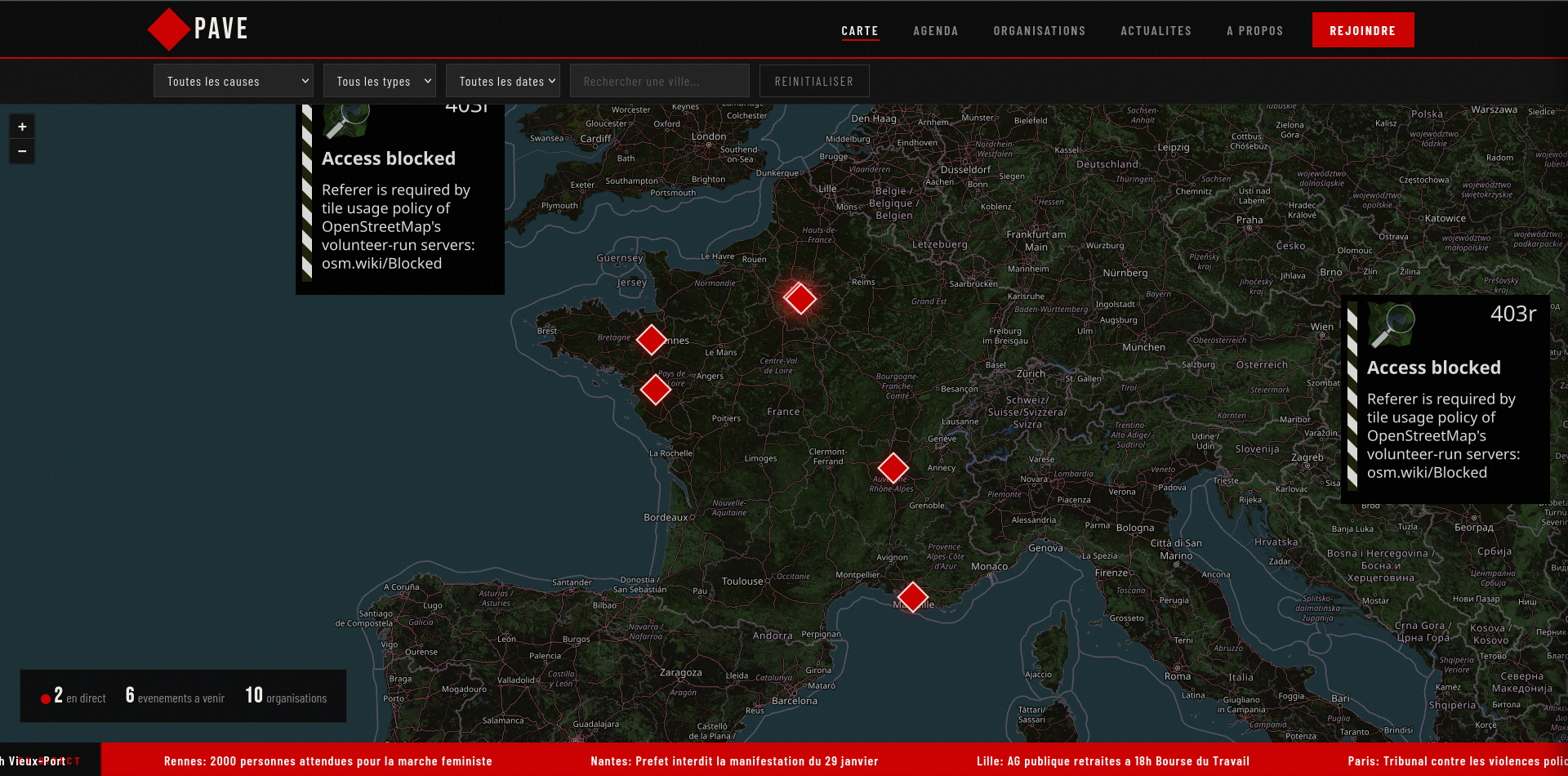This screenshot has width=1568, height=776.
Task: Select the red diamond marker over Paris
Action: (800, 298)
